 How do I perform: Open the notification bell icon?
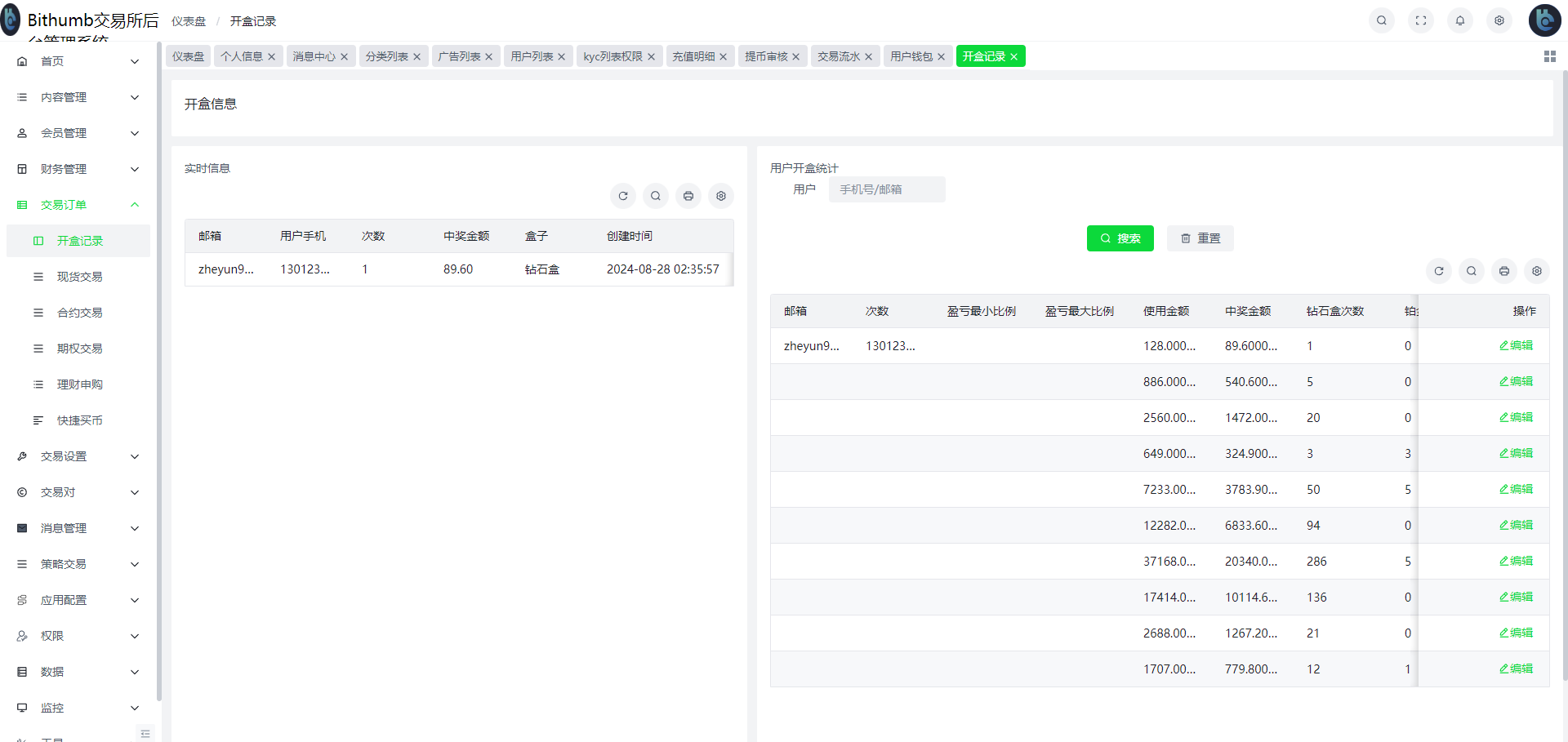(x=1459, y=20)
